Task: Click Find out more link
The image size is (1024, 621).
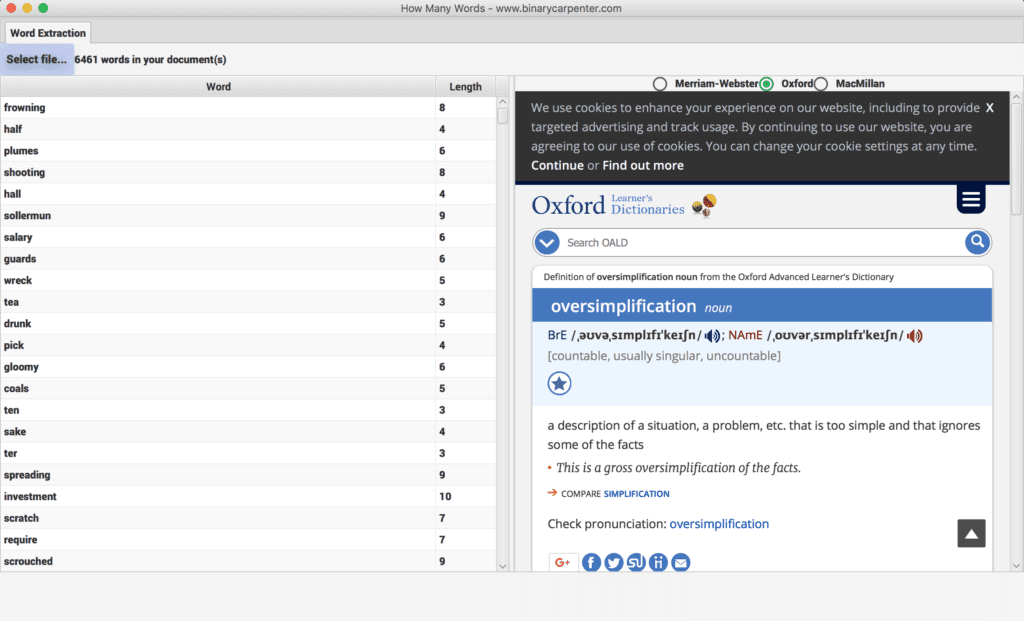Action: click(x=643, y=165)
